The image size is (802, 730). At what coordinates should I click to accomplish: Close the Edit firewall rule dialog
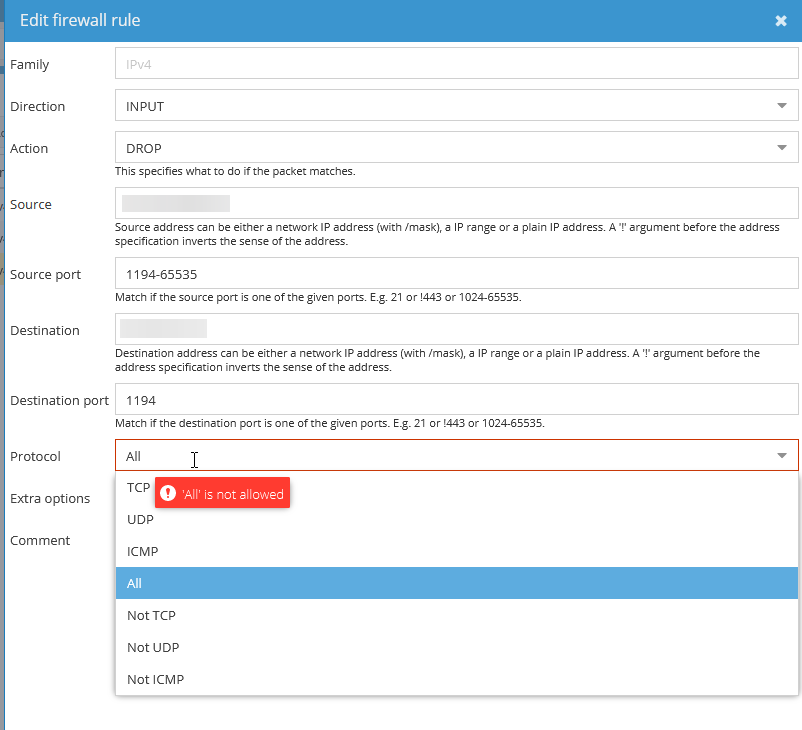coord(782,19)
